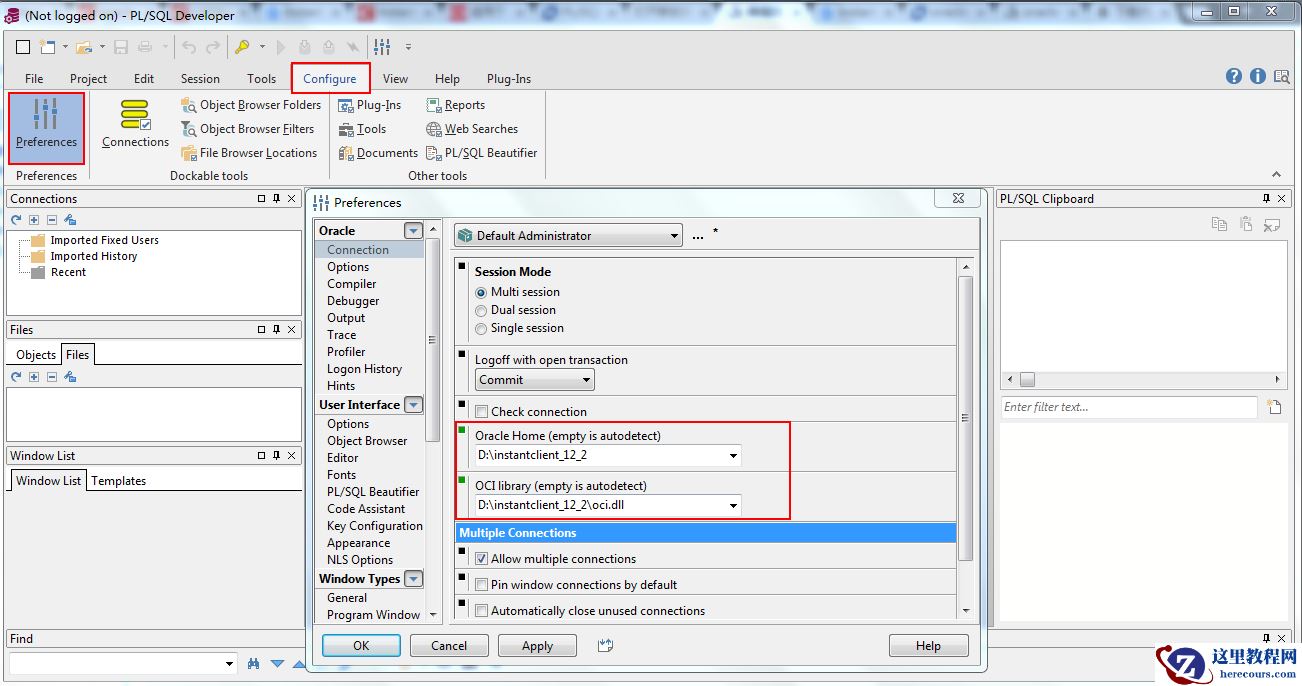Click the search ribbon icon at top right

tap(1281, 77)
